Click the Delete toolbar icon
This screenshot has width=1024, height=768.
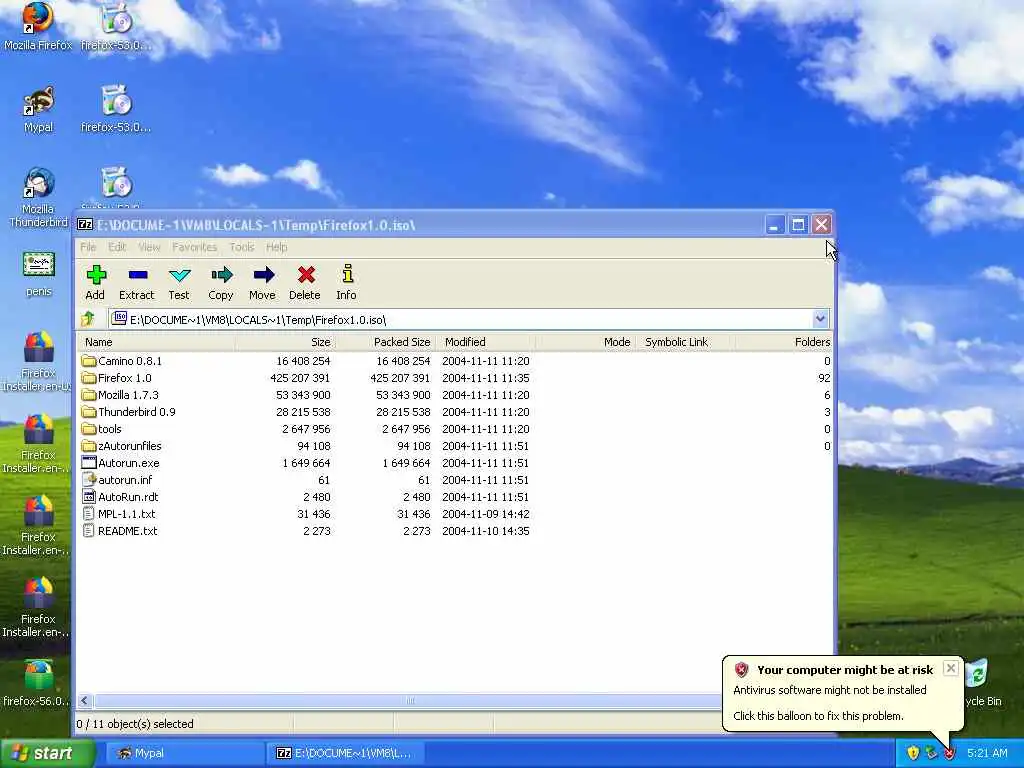click(x=304, y=282)
